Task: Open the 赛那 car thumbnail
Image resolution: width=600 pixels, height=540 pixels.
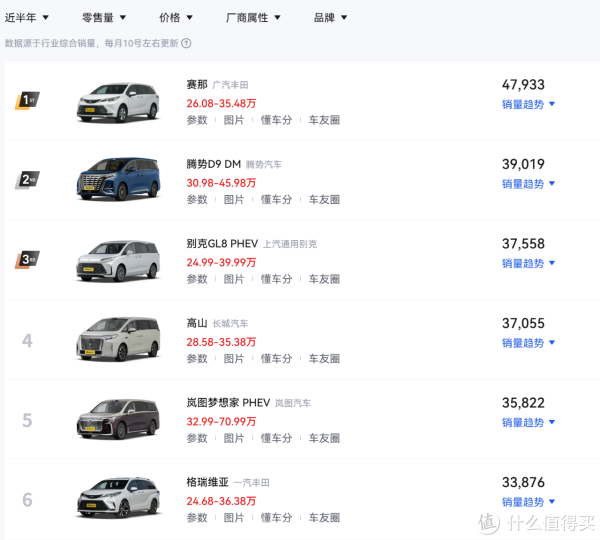Action: (x=119, y=101)
